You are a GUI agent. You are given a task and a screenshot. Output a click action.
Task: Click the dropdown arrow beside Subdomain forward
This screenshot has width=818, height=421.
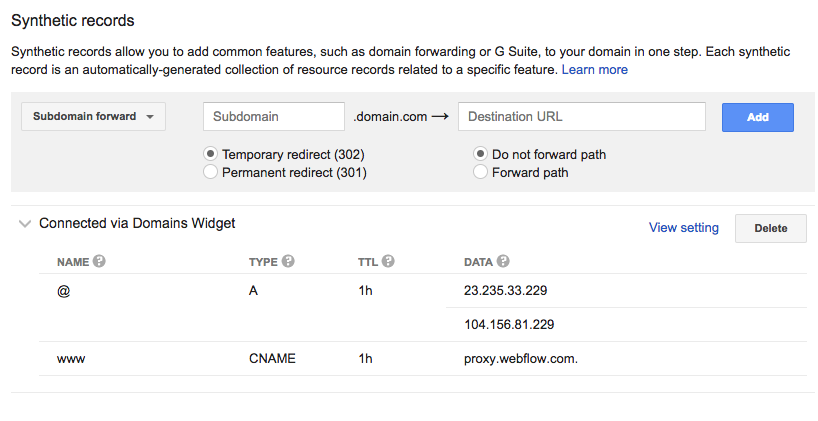150,117
